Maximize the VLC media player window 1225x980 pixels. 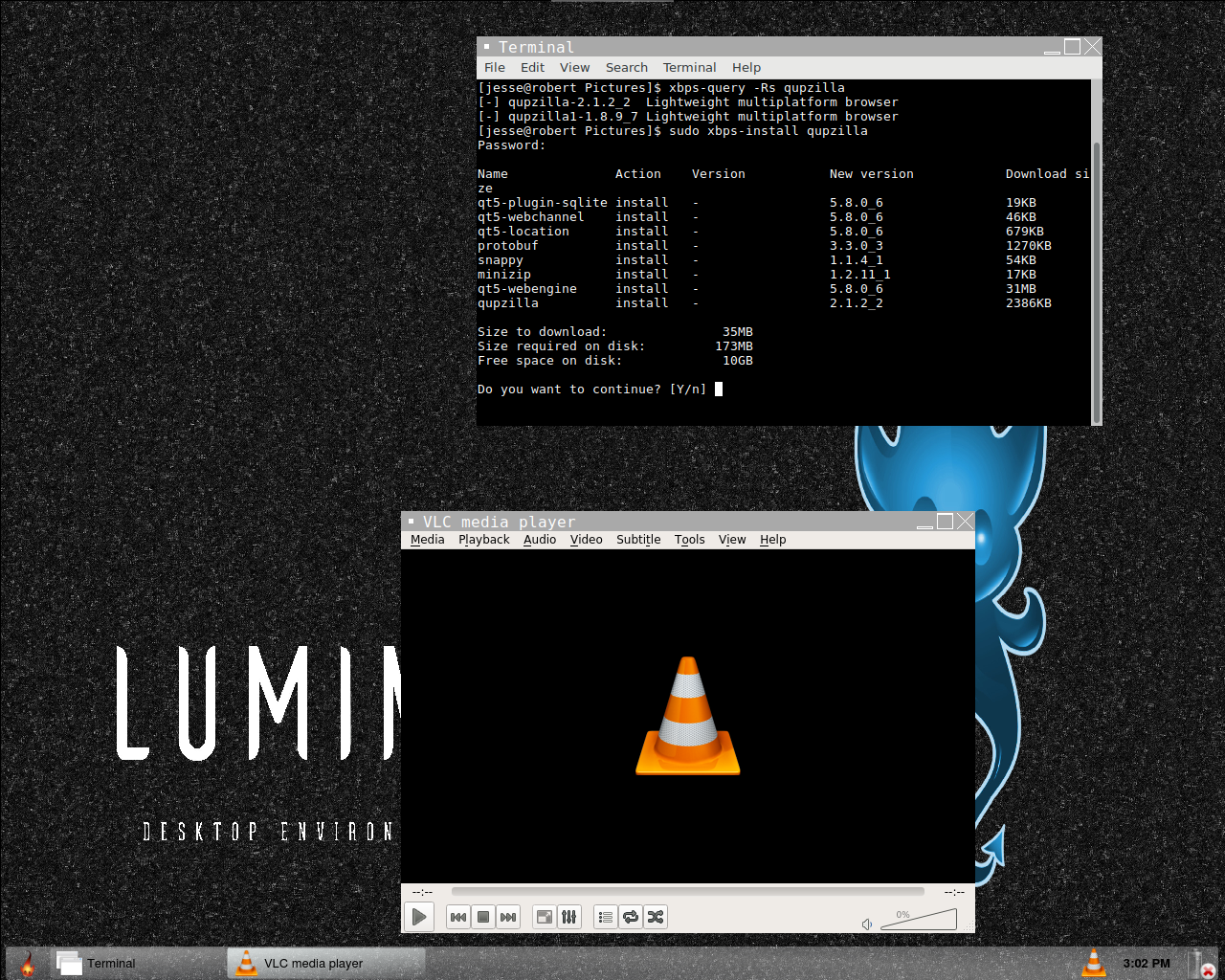(946, 522)
